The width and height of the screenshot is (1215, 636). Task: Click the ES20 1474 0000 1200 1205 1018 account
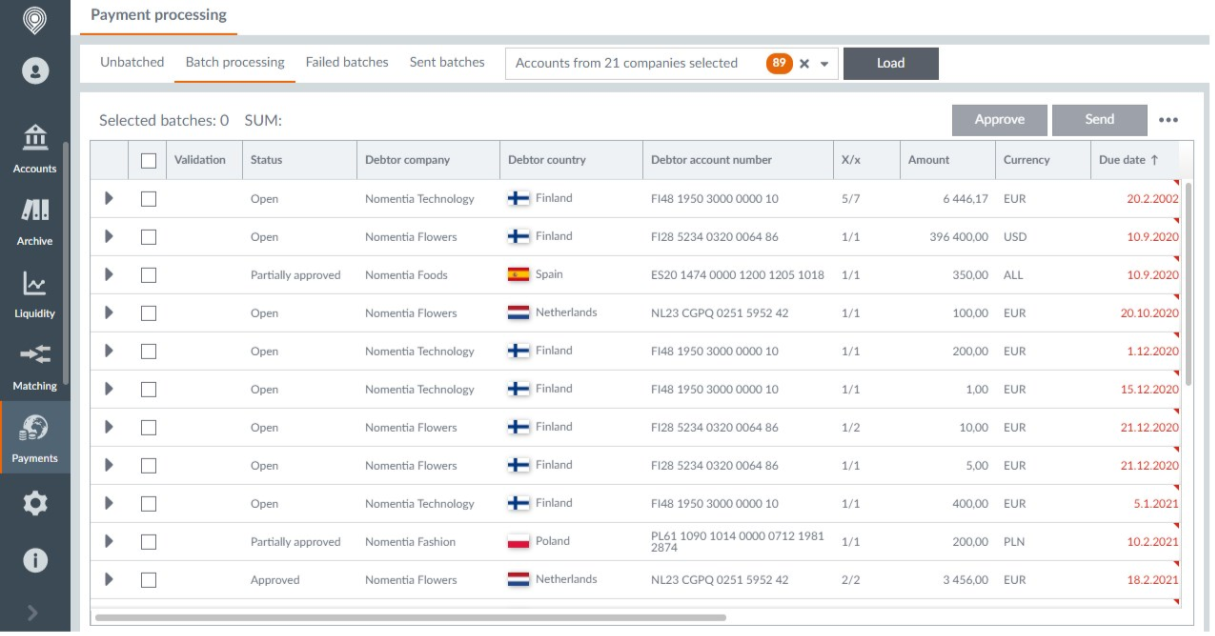738,275
